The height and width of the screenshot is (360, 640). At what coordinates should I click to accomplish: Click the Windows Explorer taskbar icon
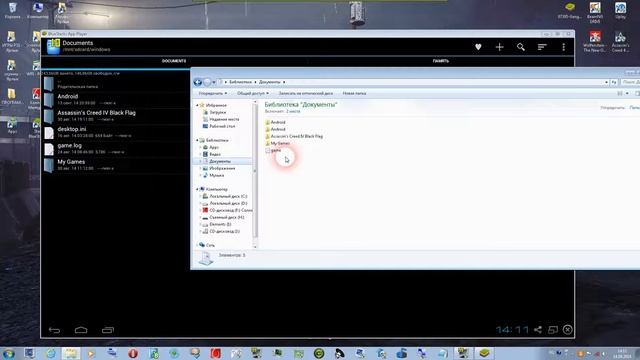[x=71, y=353]
